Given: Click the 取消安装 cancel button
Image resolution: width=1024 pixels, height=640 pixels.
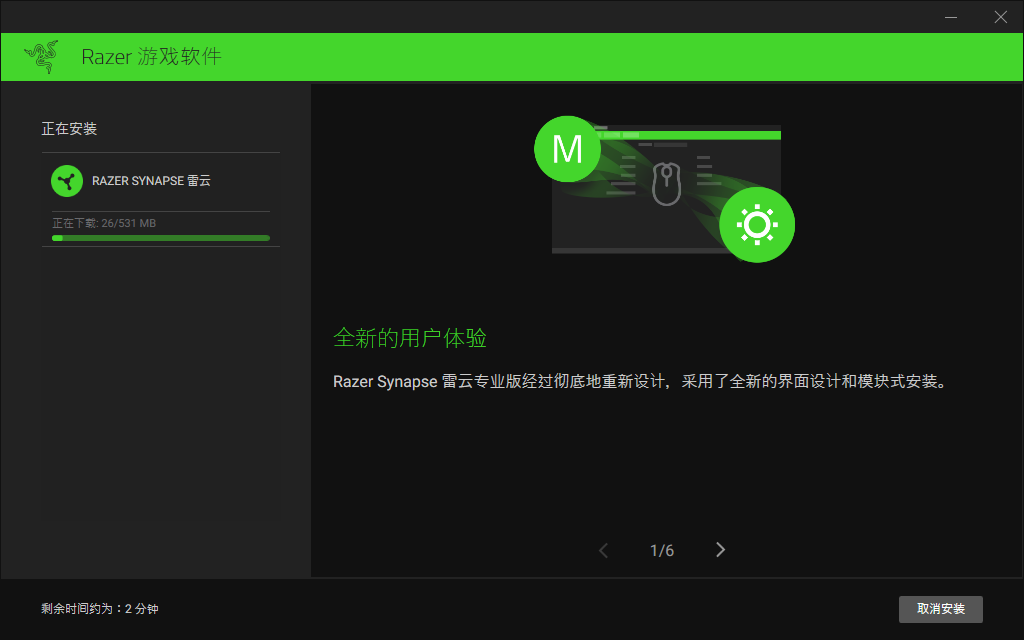Looking at the screenshot, I should (940, 609).
